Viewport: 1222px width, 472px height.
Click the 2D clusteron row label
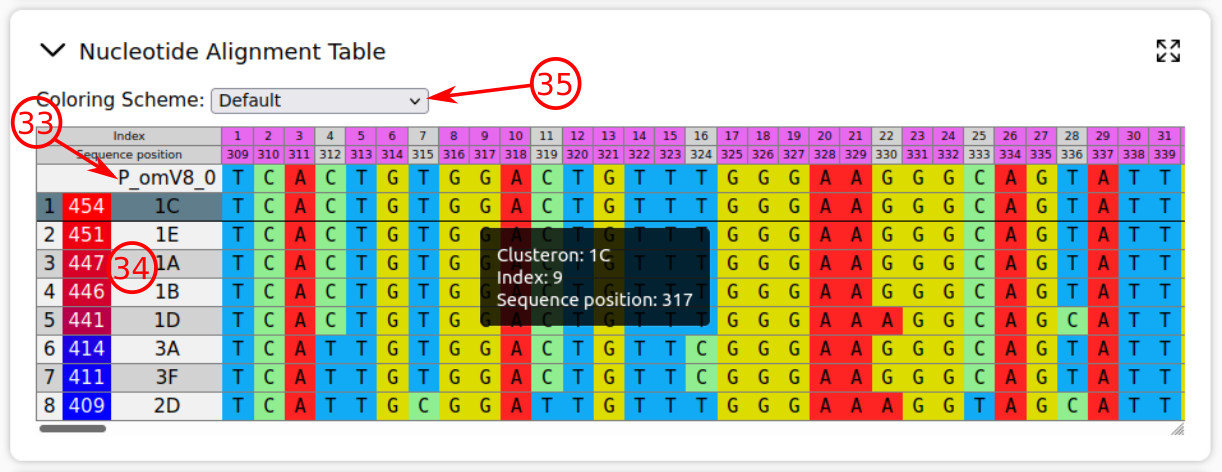[x=166, y=406]
